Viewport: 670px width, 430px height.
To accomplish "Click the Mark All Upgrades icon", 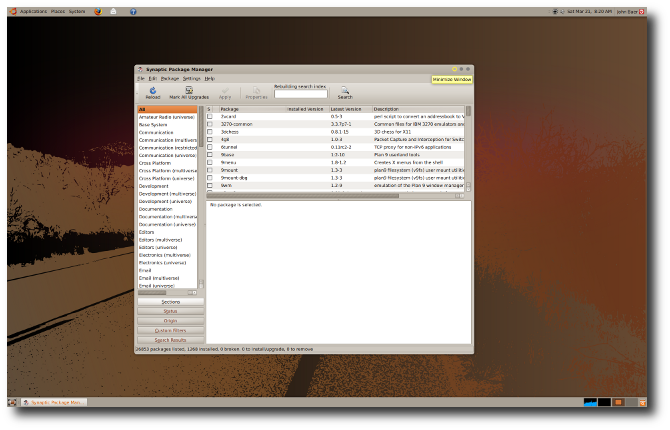I will click(189, 90).
